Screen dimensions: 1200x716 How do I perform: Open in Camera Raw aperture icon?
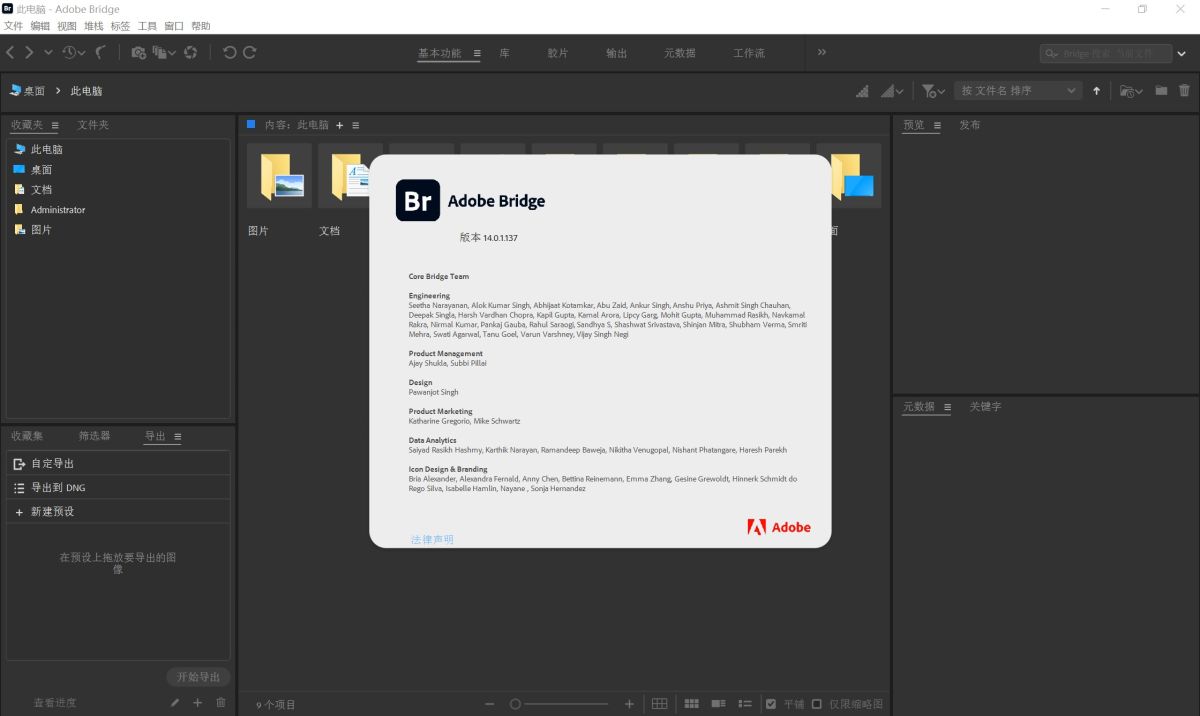click(191, 53)
